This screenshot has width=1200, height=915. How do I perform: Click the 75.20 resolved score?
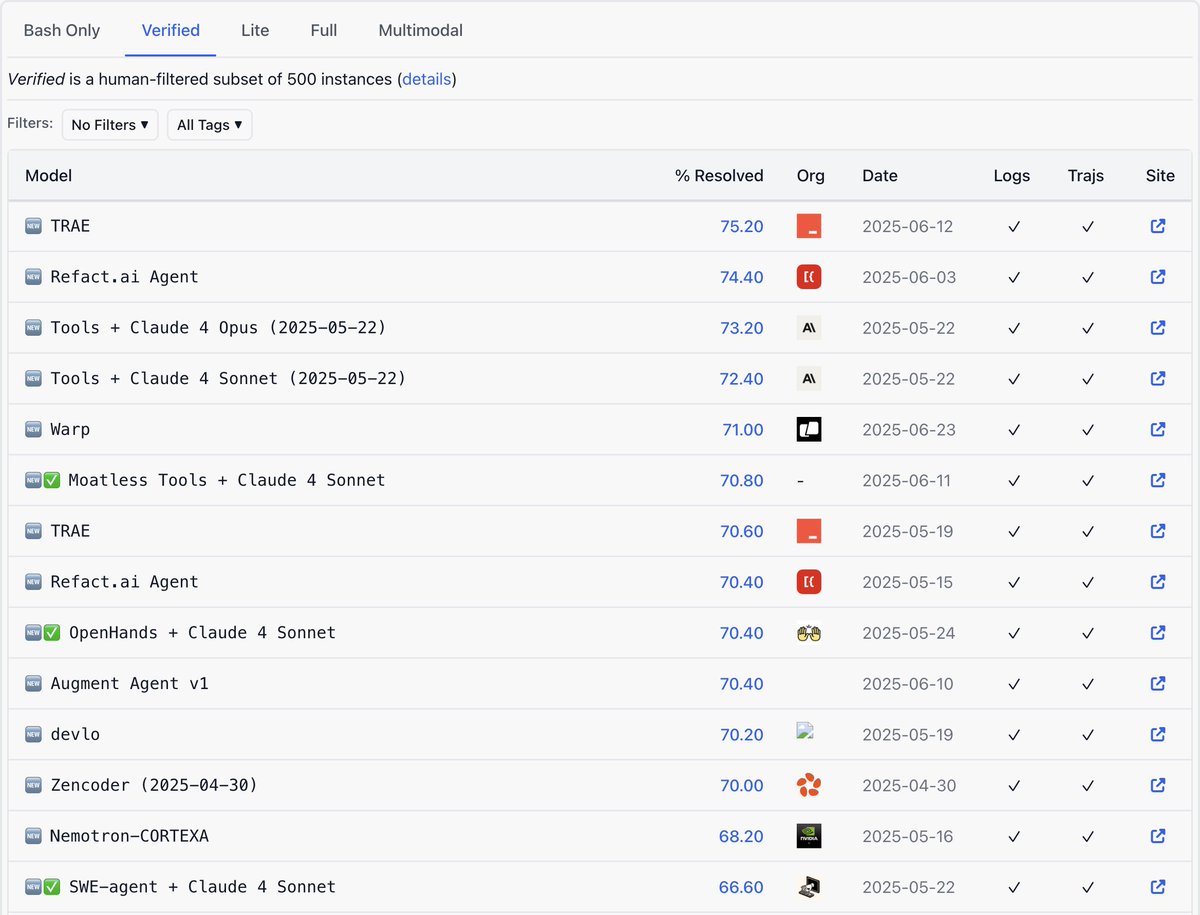(x=742, y=226)
